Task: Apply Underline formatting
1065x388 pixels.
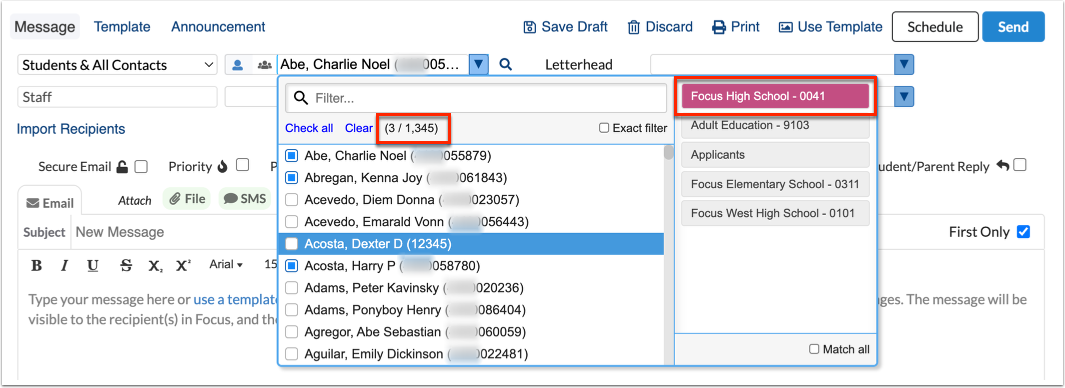Action: [x=93, y=265]
